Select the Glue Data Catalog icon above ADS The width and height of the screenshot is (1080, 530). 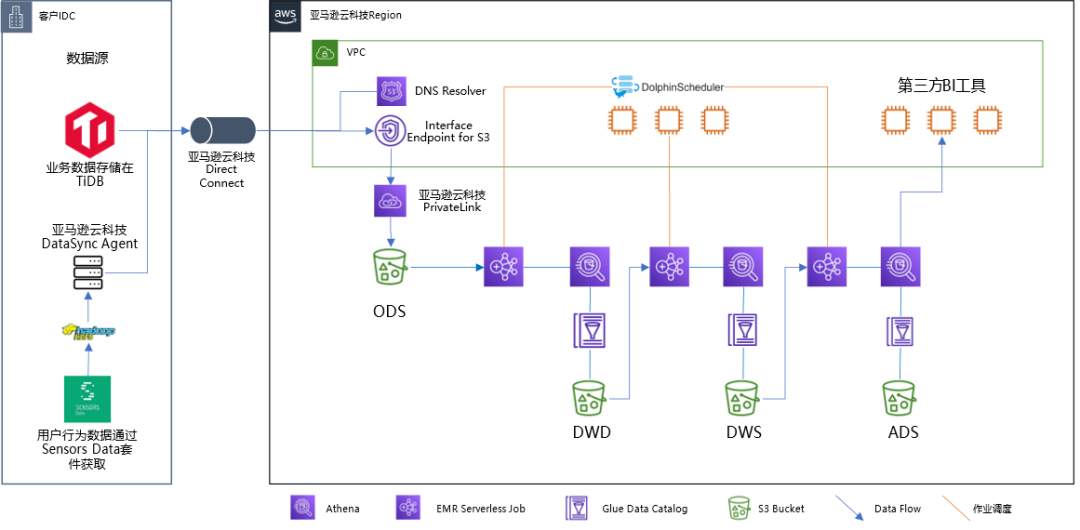(901, 330)
